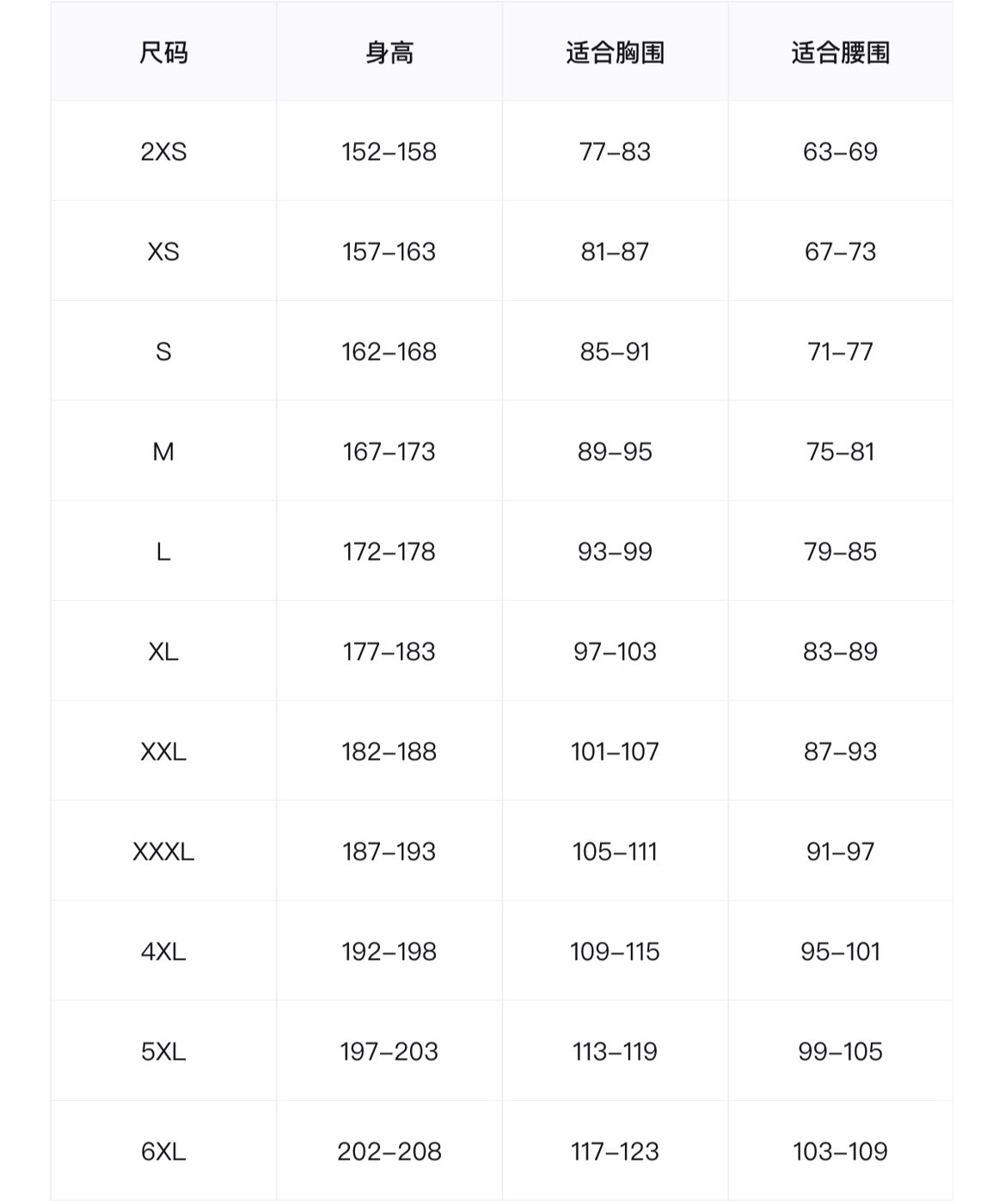
Task: Select the XXXL size label
Action: (163, 852)
